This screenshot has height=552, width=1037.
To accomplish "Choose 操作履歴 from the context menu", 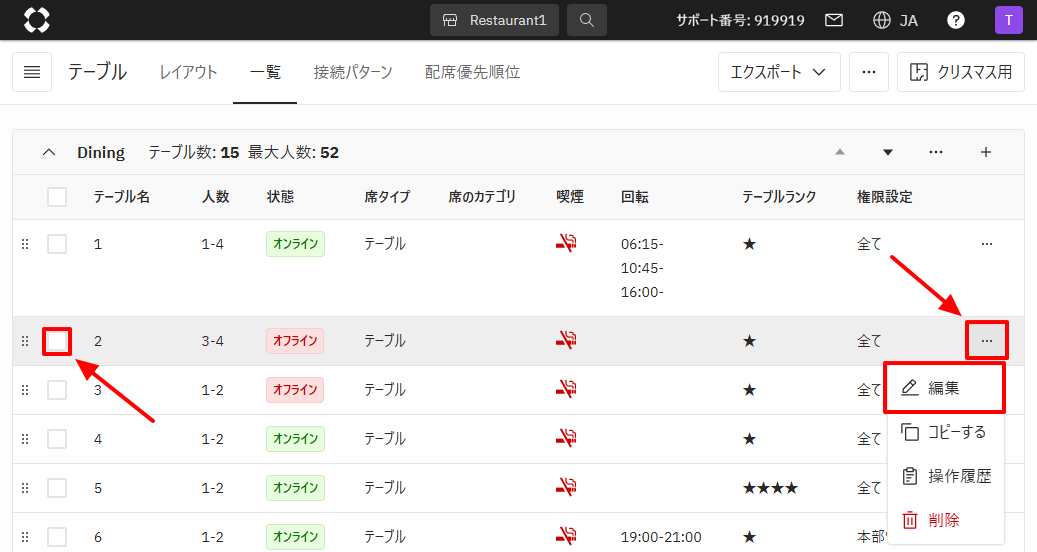I will 945,476.
